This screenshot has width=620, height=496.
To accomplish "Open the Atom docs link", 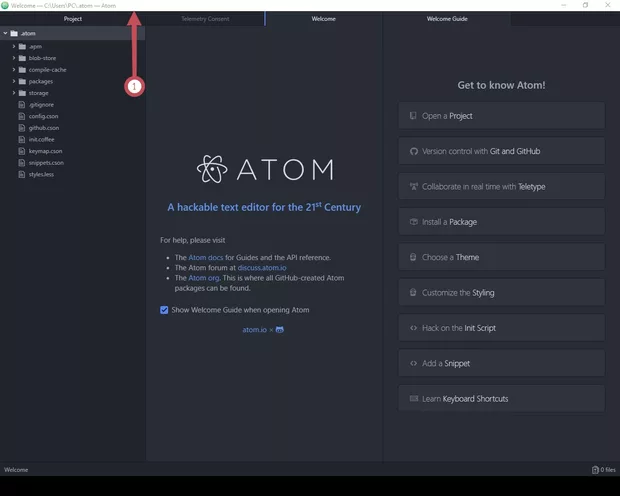I will click(206, 257).
